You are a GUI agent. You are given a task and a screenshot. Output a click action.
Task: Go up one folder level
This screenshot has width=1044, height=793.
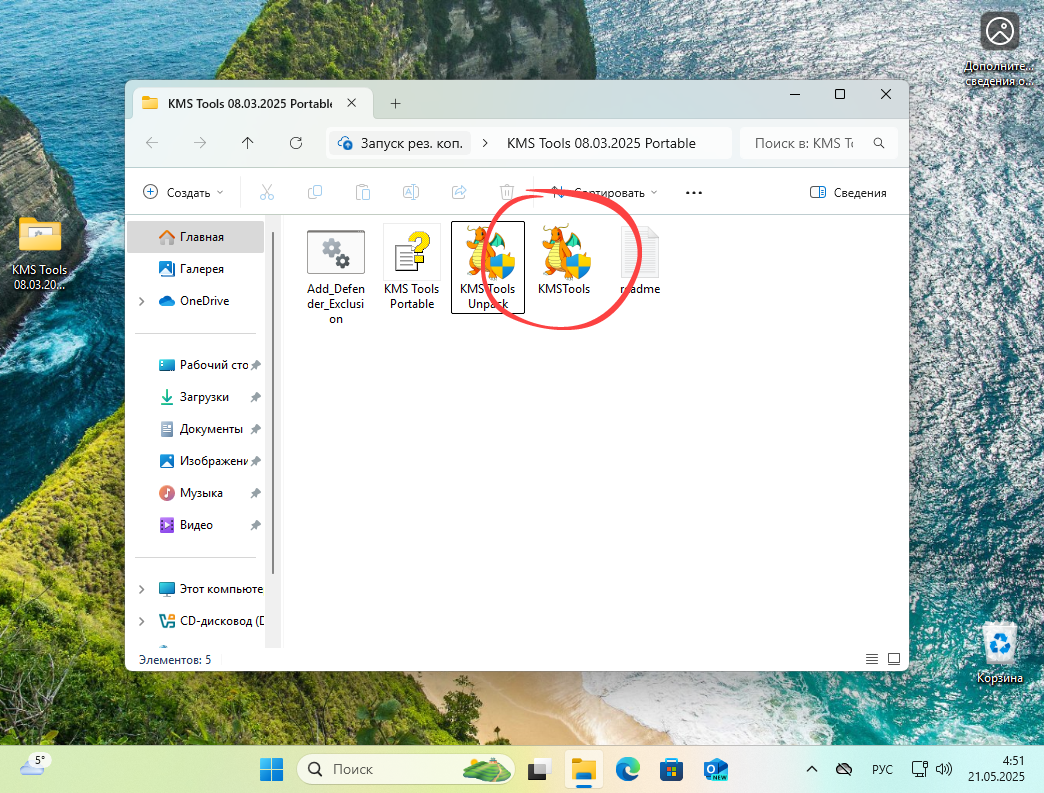(x=248, y=143)
